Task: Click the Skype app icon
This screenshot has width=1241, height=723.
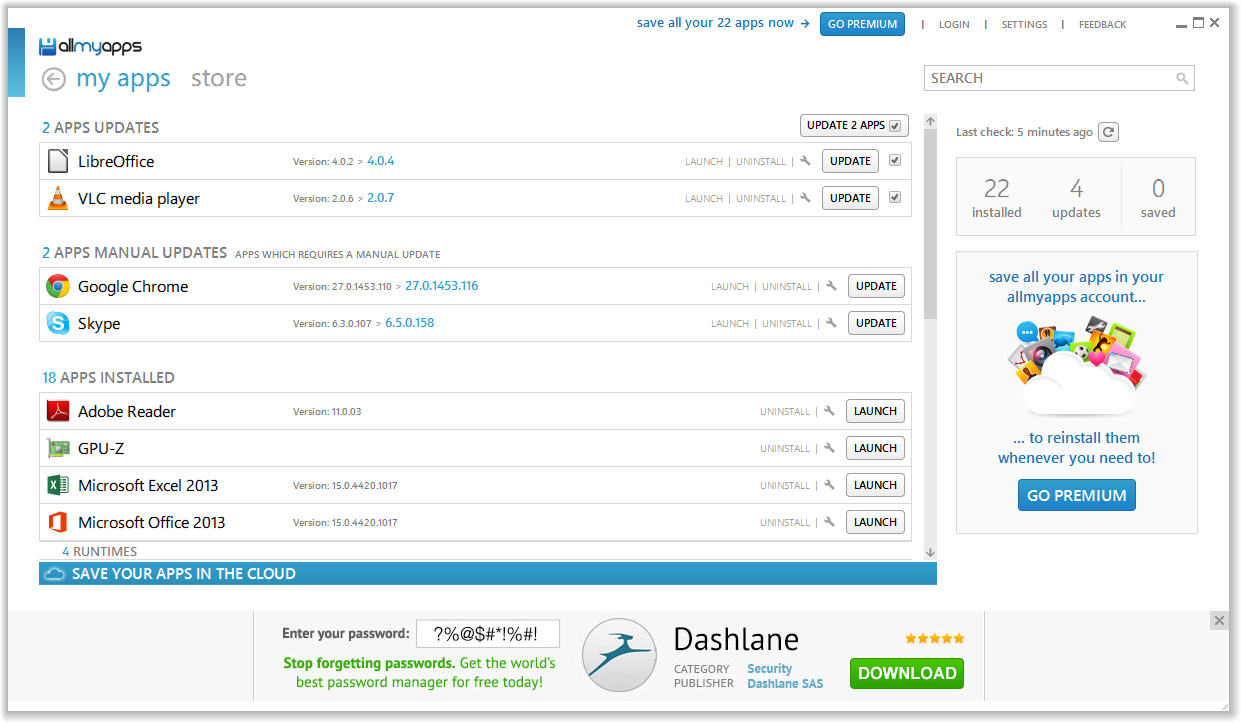Action: (58, 323)
